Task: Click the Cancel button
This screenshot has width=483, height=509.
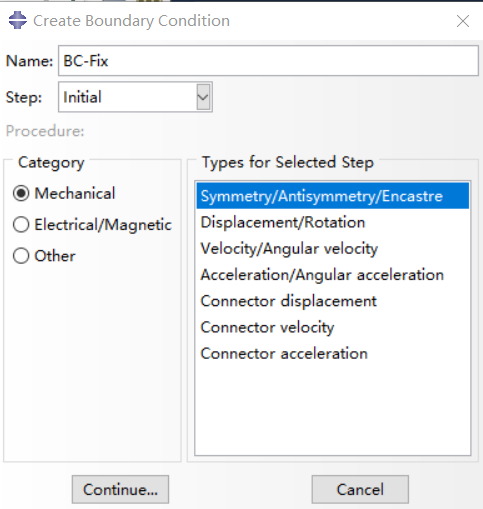Action: [x=360, y=489]
